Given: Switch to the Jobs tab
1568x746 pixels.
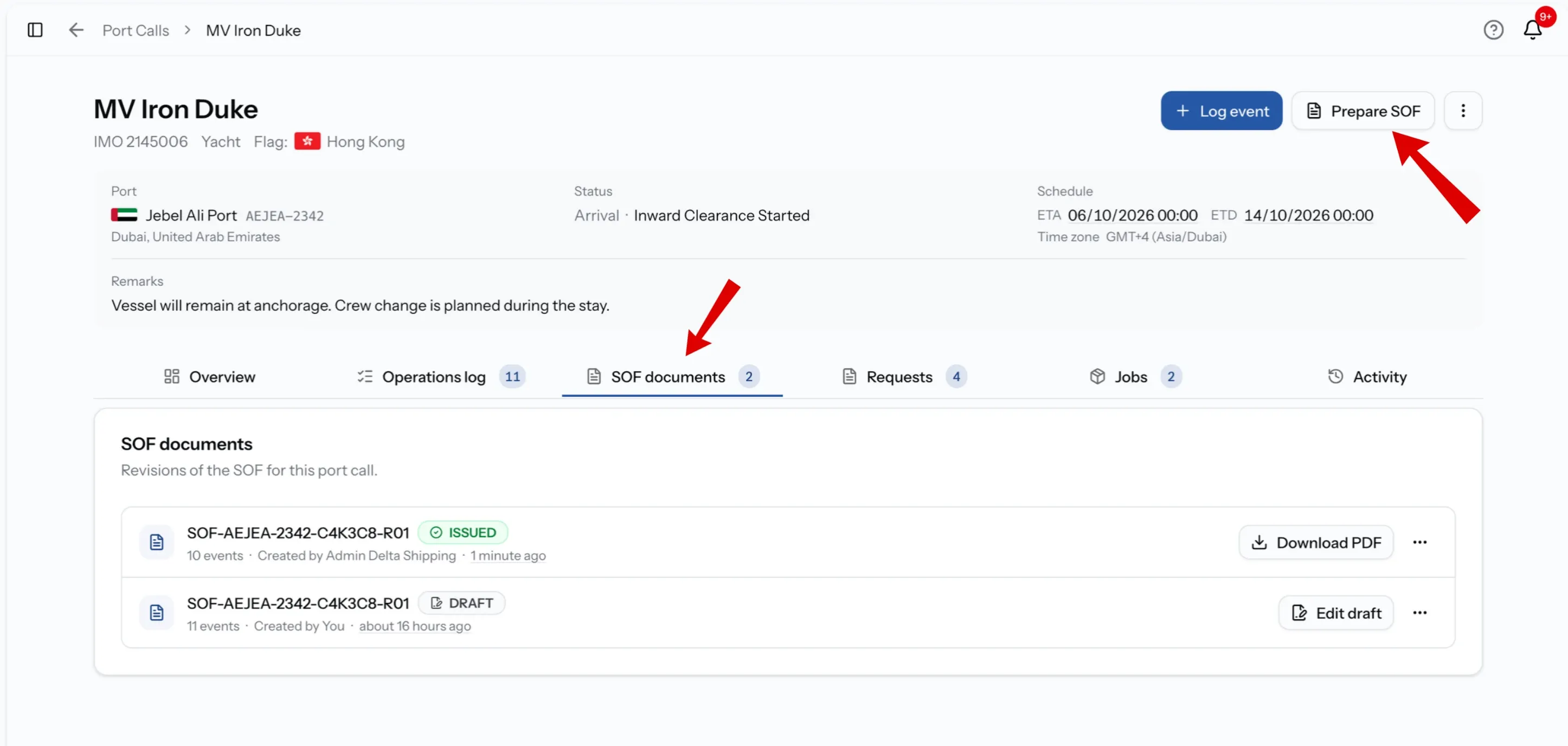Looking at the screenshot, I should [1135, 377].
